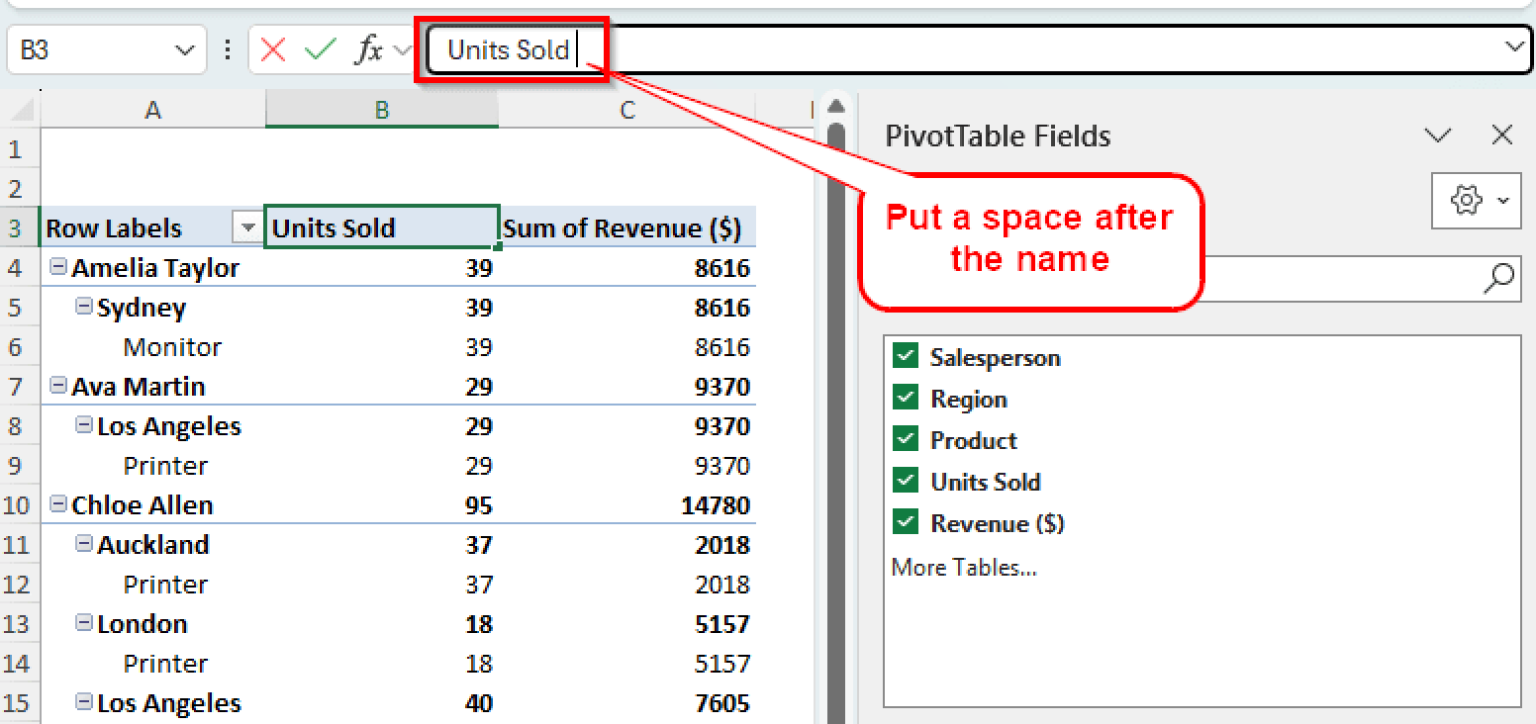The image size is (1536, 724).
Task: Collapse the PivotTable Fields pane chevron
Action: coord(1437,135)
